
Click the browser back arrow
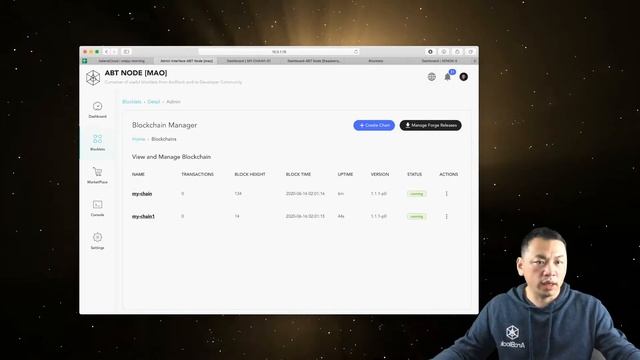pos(107,52)
